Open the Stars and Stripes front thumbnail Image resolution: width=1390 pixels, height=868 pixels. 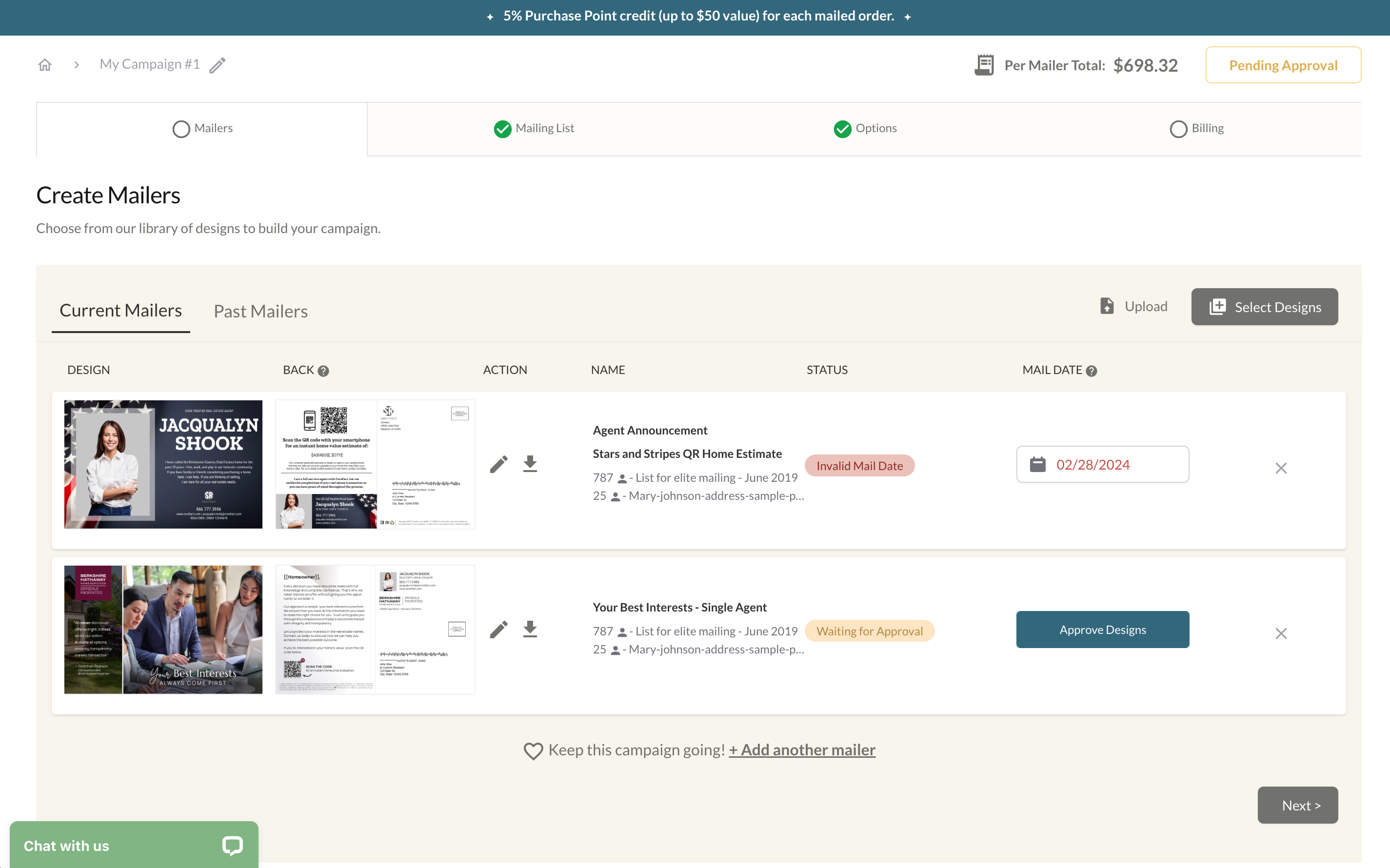(163, 464)
